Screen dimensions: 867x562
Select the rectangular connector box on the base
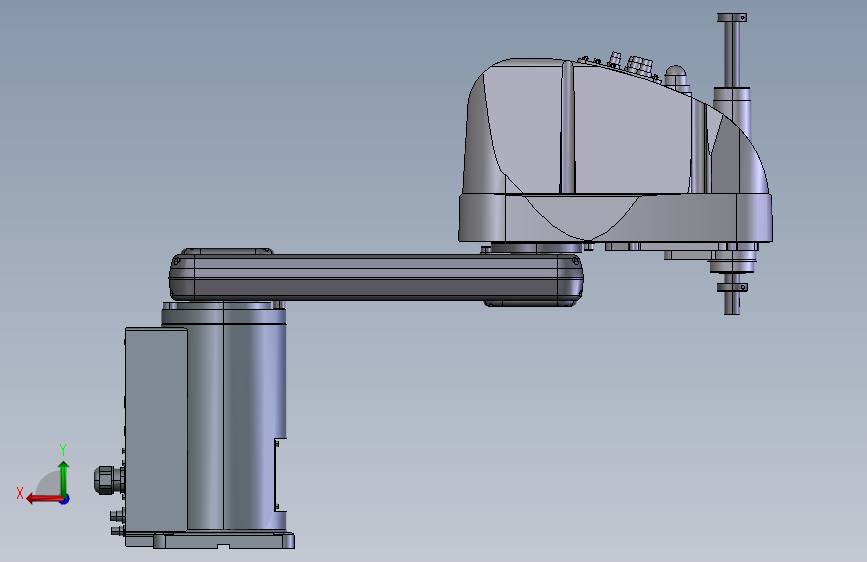click(156, 429)
